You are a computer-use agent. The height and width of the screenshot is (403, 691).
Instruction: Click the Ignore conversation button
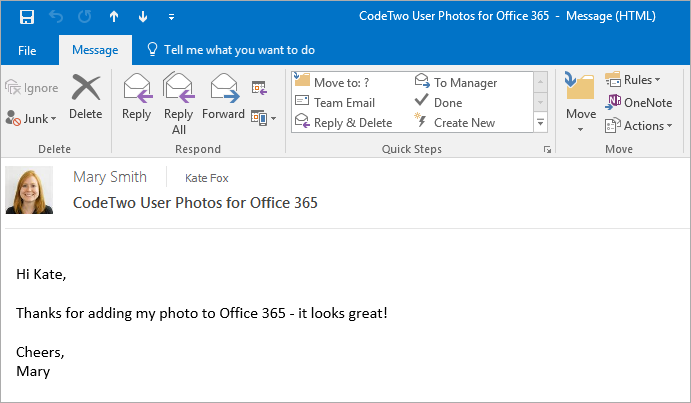tap(32, 88)
